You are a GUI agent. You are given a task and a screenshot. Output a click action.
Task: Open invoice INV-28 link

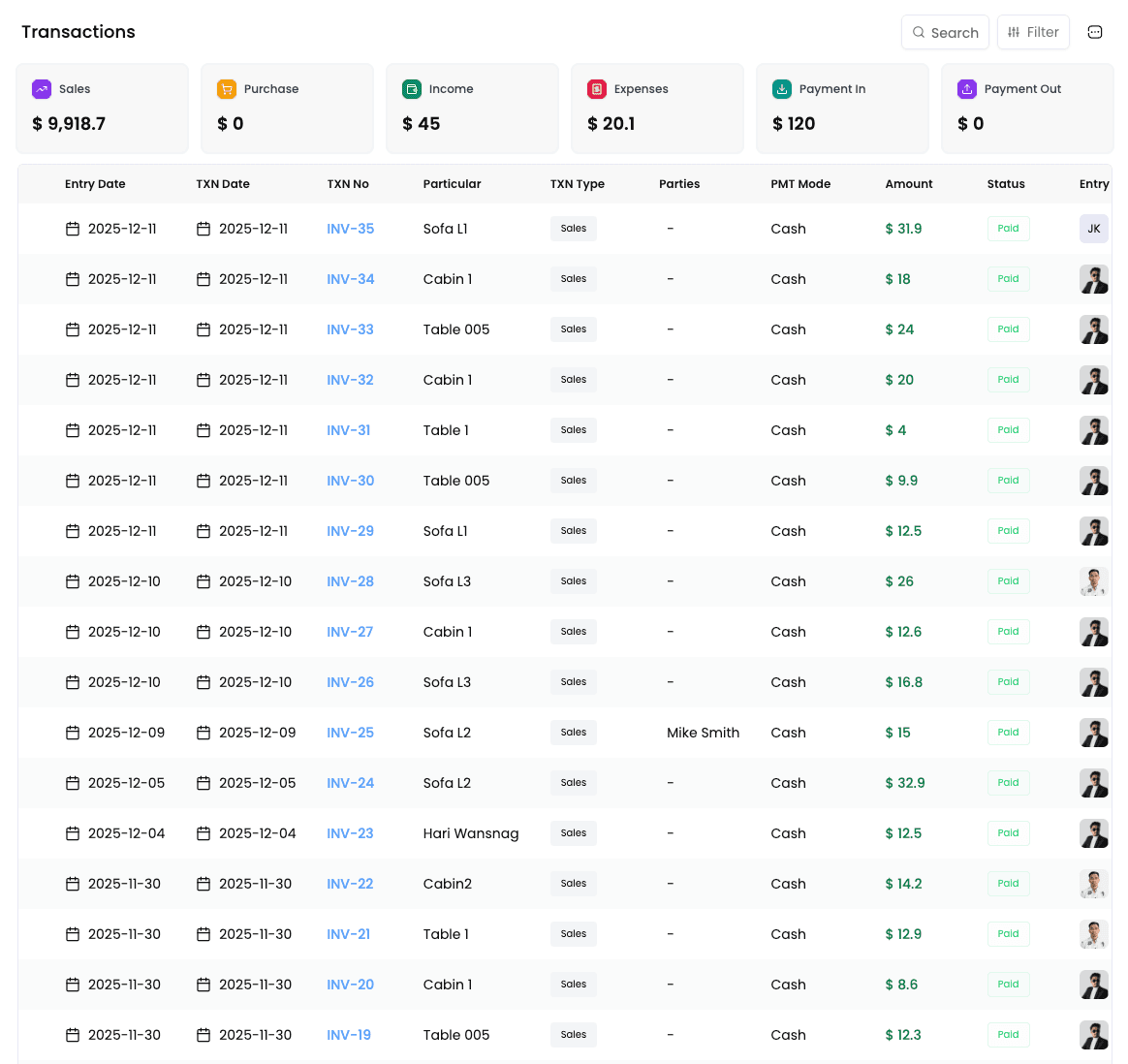(x=350, y=581)
